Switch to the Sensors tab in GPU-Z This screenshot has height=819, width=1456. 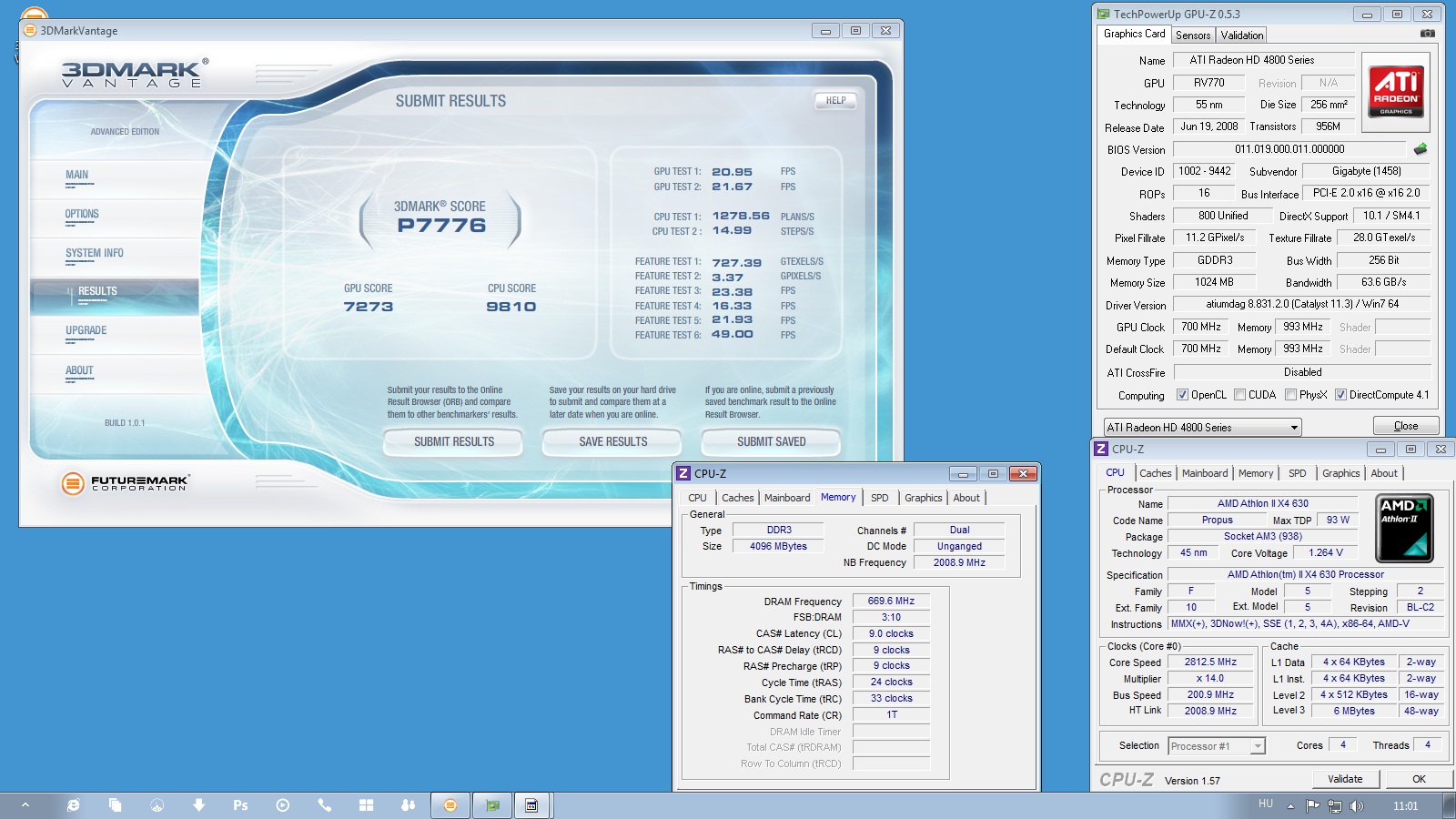click(x=1192, y=35)
